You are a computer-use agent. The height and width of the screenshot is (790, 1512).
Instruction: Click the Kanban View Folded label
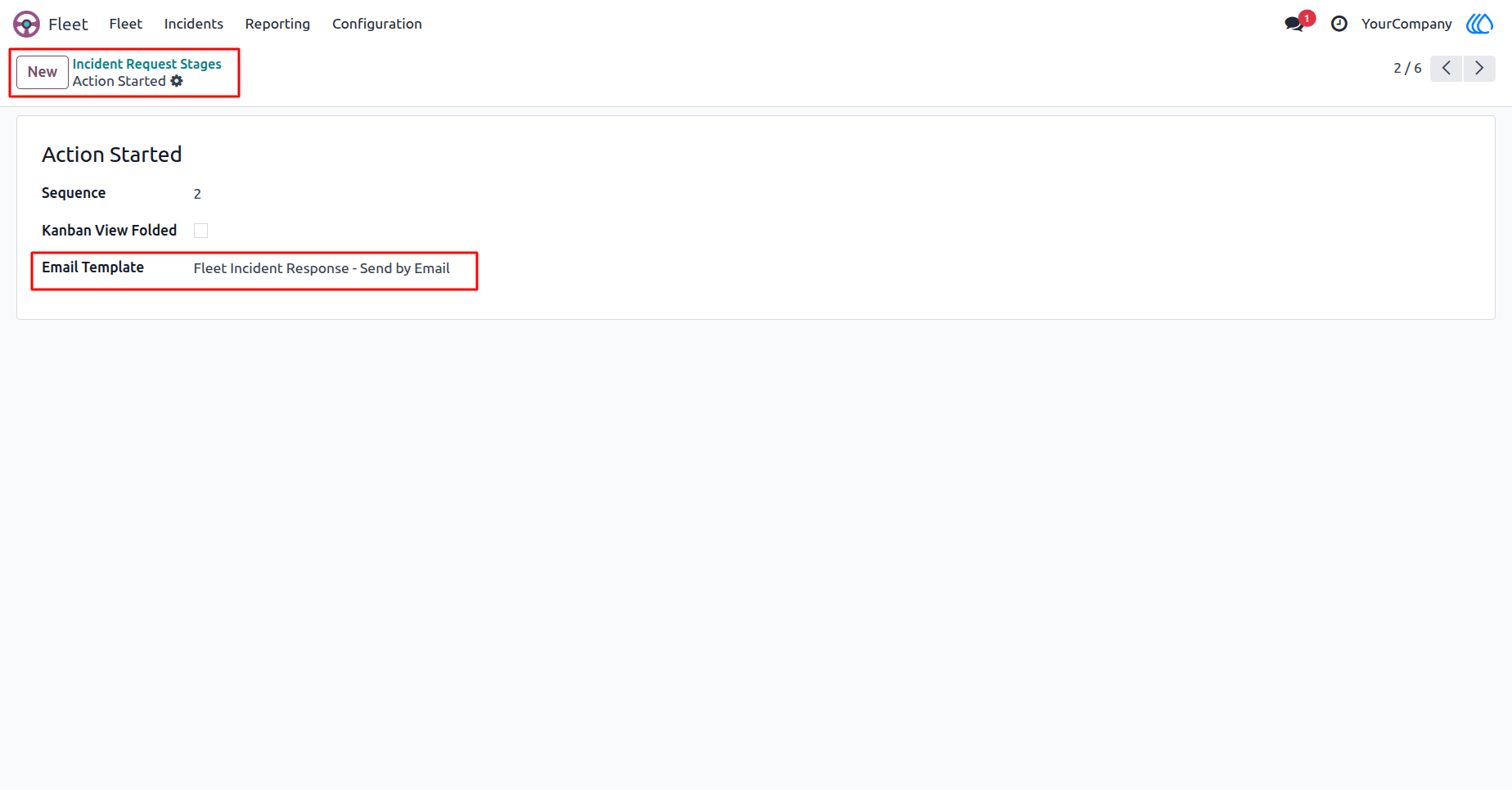pyautogui.click(x=110, y=231)
